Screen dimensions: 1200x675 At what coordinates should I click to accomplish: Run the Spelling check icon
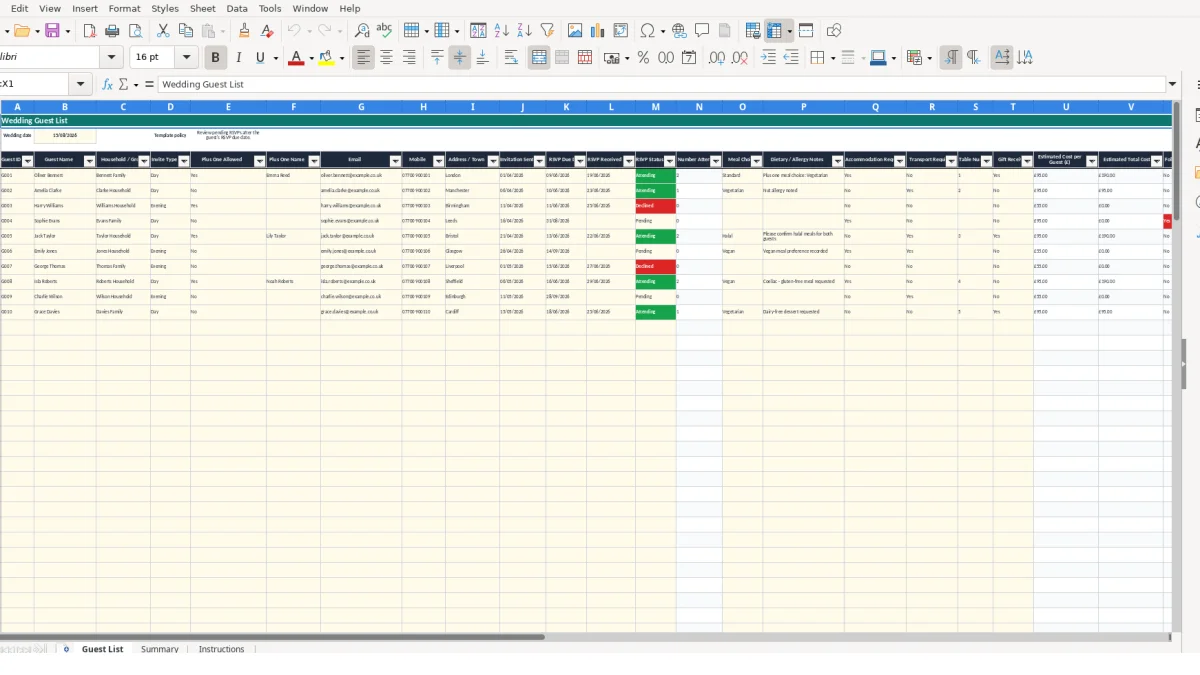384,31
